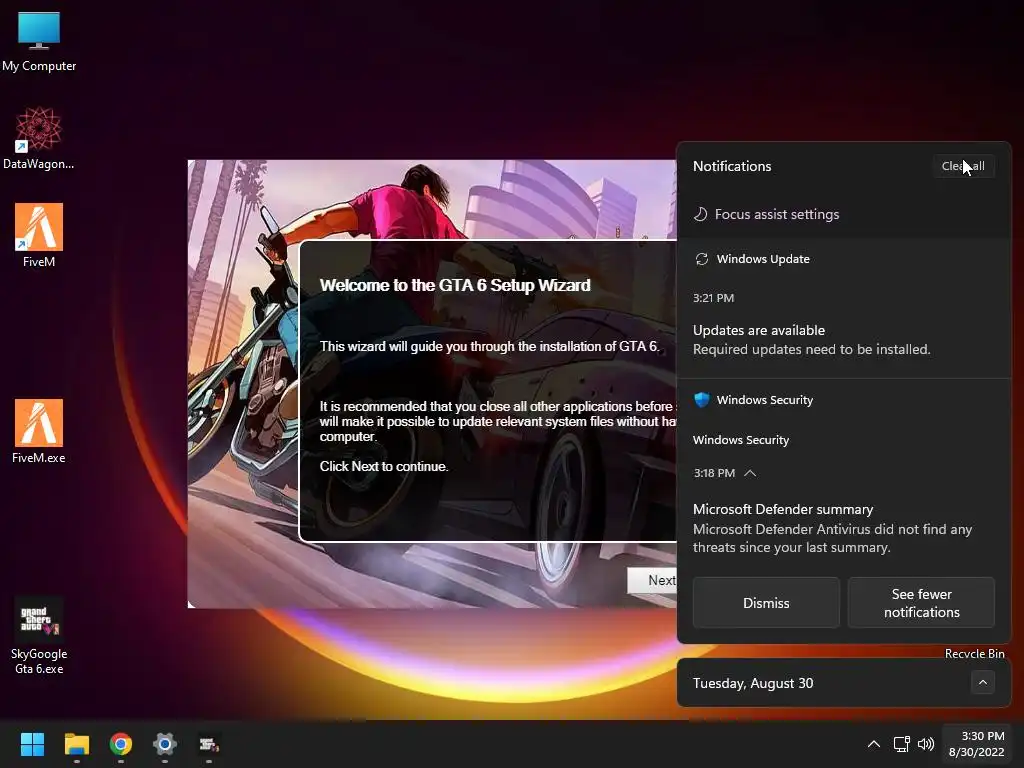Collapse the Tuesday, August 30 calendar
This screenshot has width=1024, height=768.
pyautogui.click(x=982, y=683)
